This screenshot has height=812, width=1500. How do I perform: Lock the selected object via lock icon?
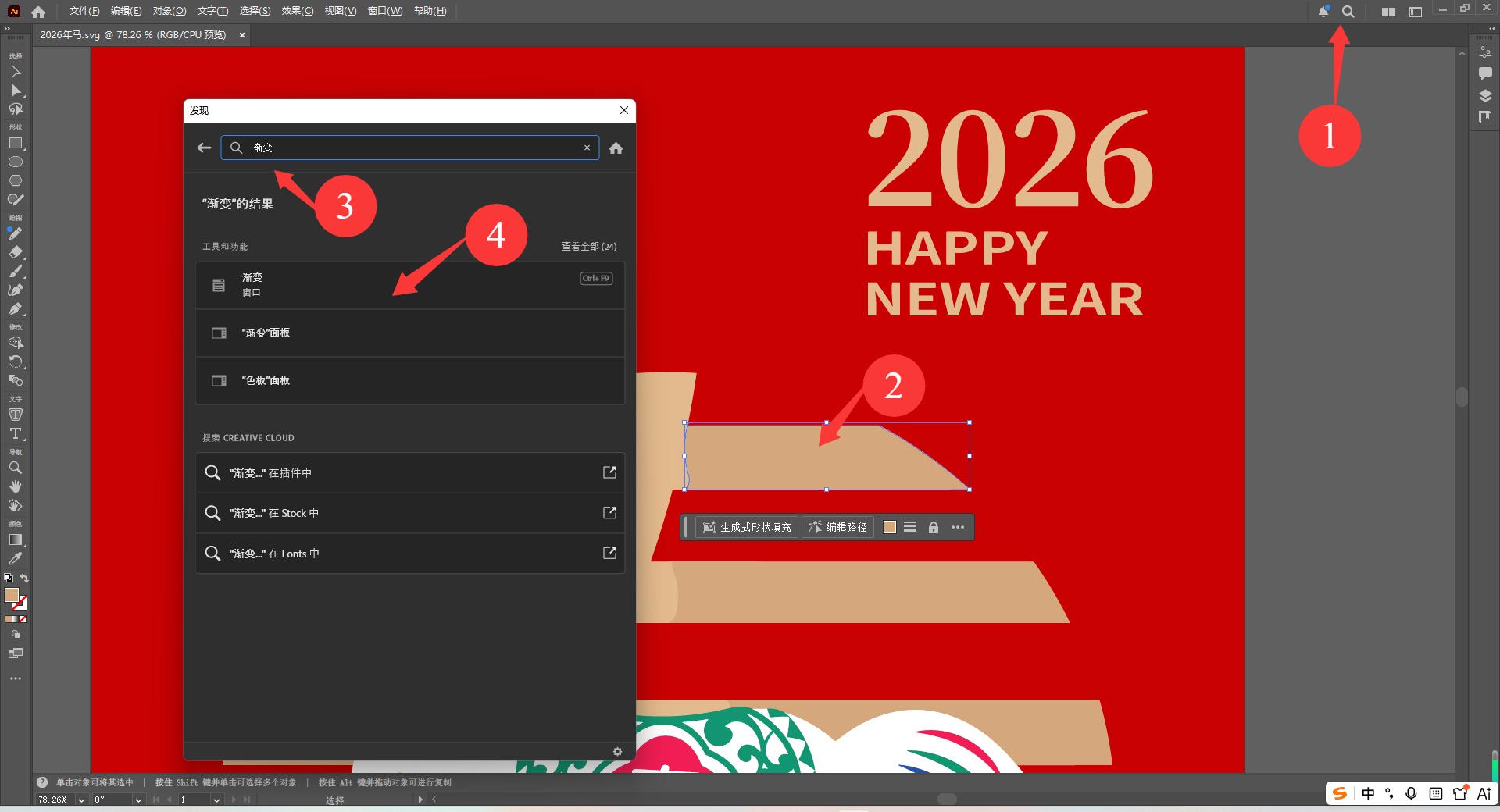(933, 528)
